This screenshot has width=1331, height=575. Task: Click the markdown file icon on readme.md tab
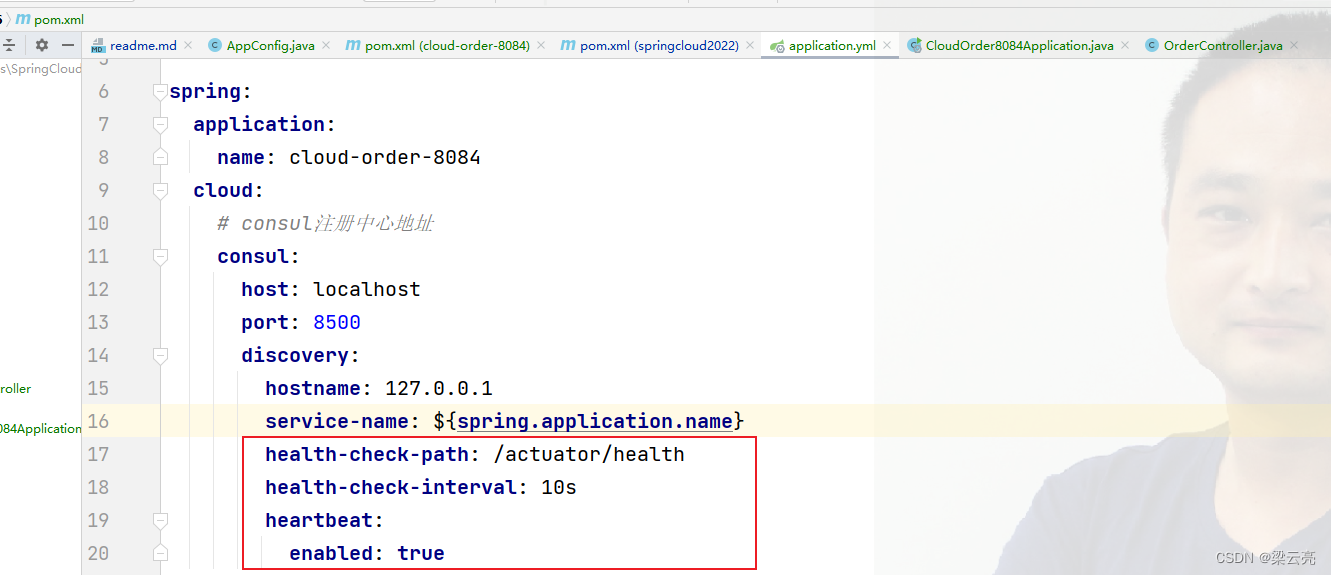pyautogui.click(x=98, y=46)
